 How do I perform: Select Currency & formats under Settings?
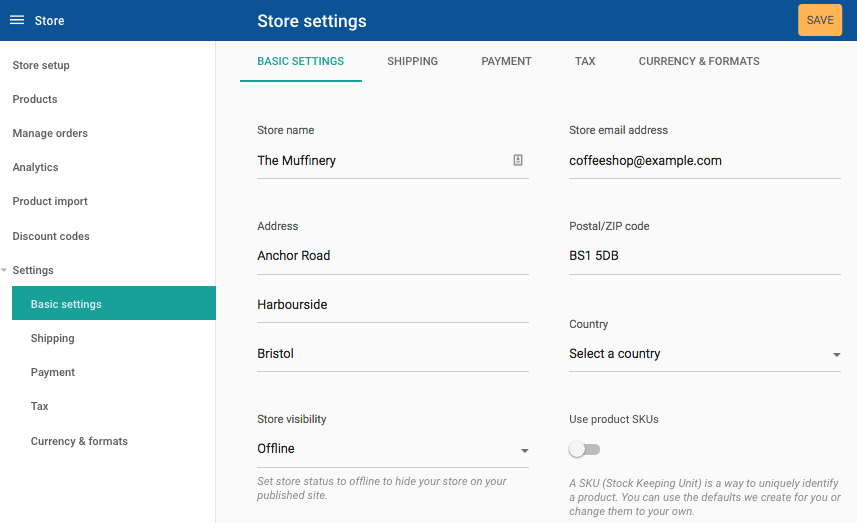[x=79, y=441]
